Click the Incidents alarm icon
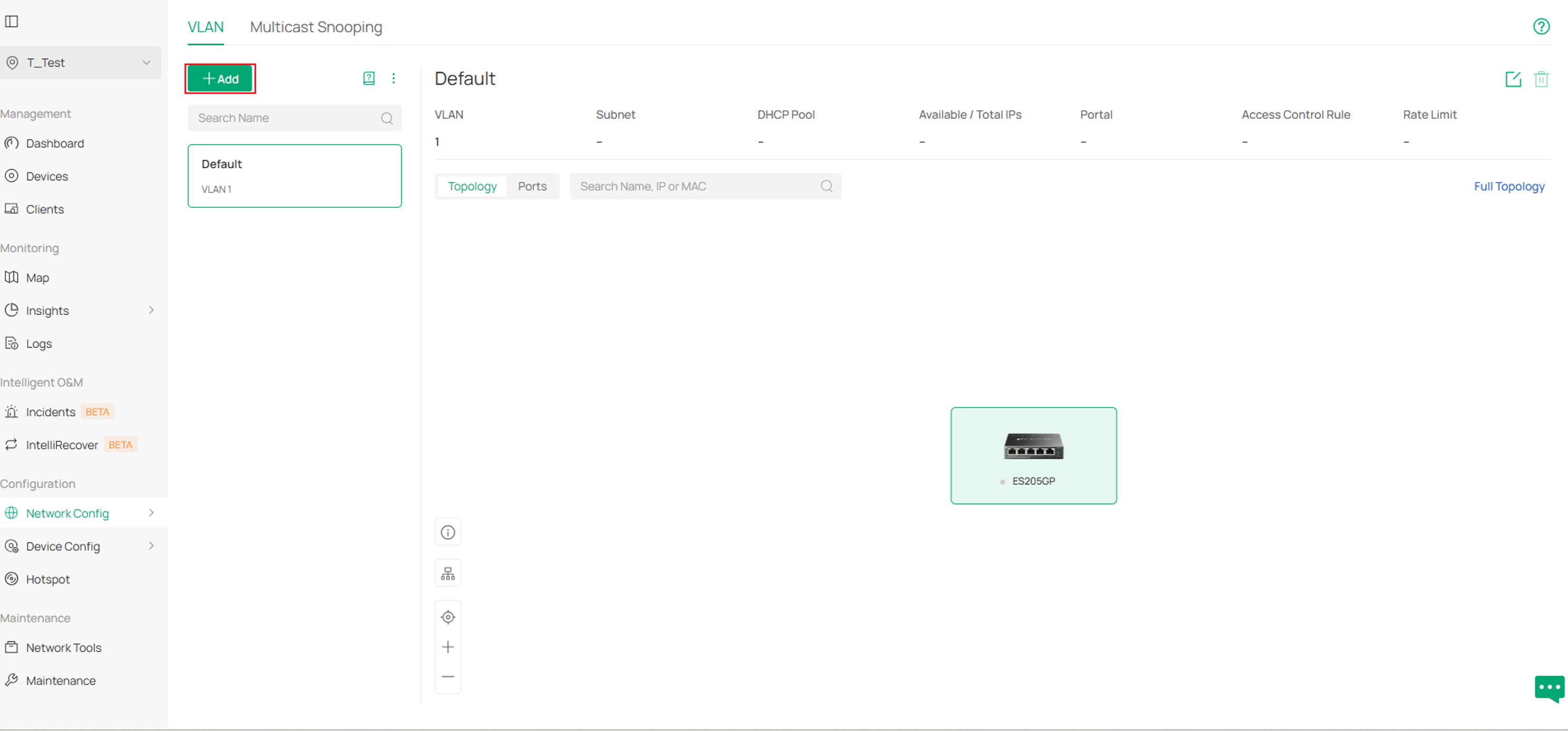Screen dimensions: 1568x731 coord(12,412)
